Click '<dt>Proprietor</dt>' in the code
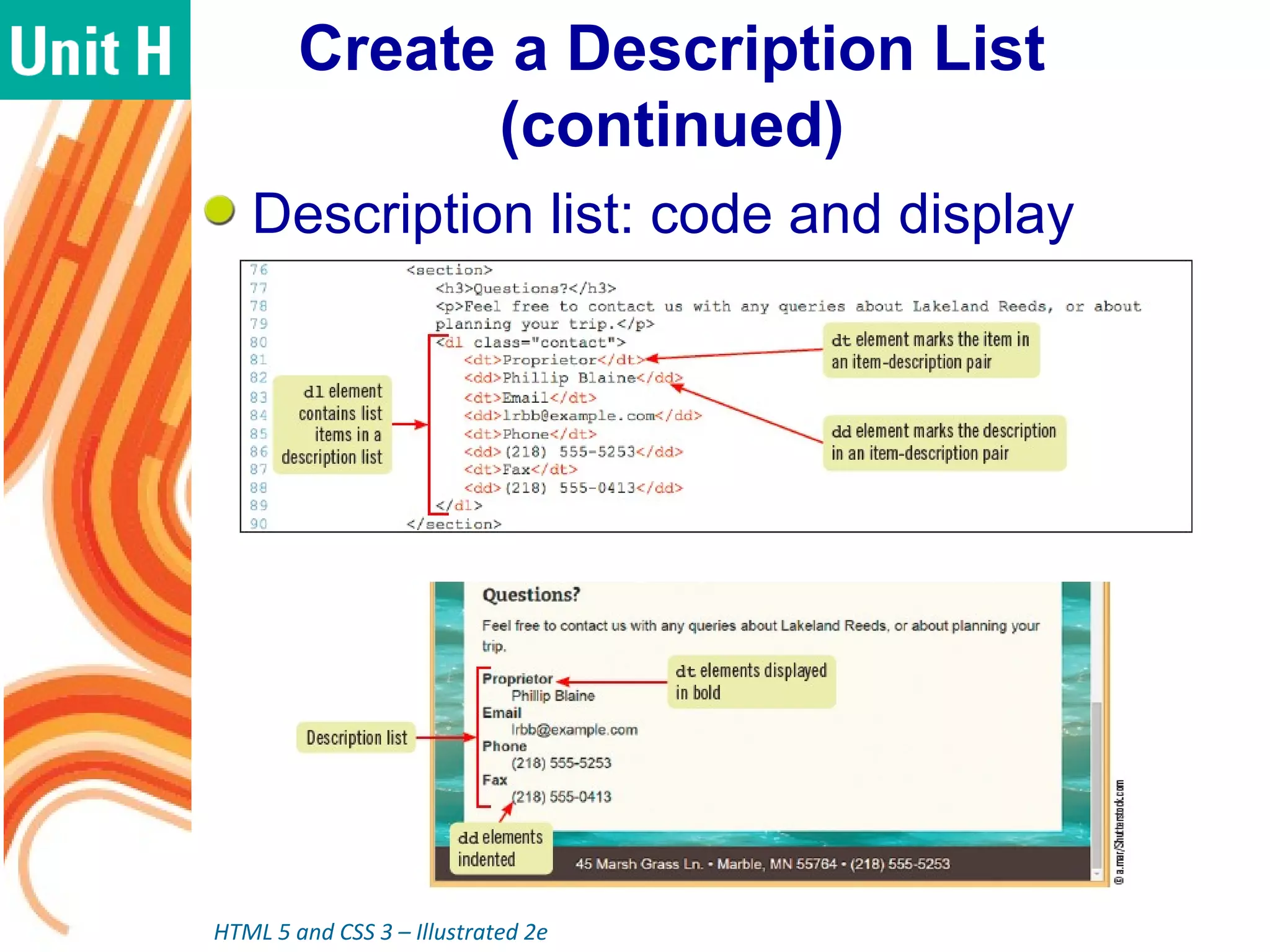Viewport: 1270px width, 952px height. [554, 360]
